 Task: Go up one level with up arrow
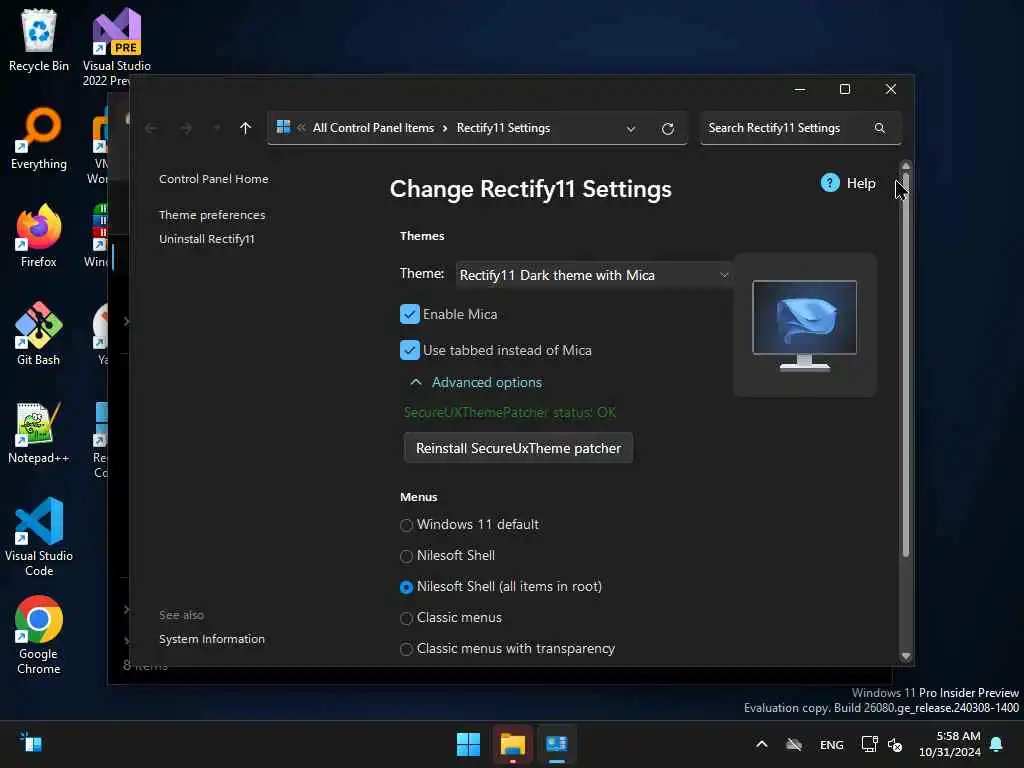246,128
